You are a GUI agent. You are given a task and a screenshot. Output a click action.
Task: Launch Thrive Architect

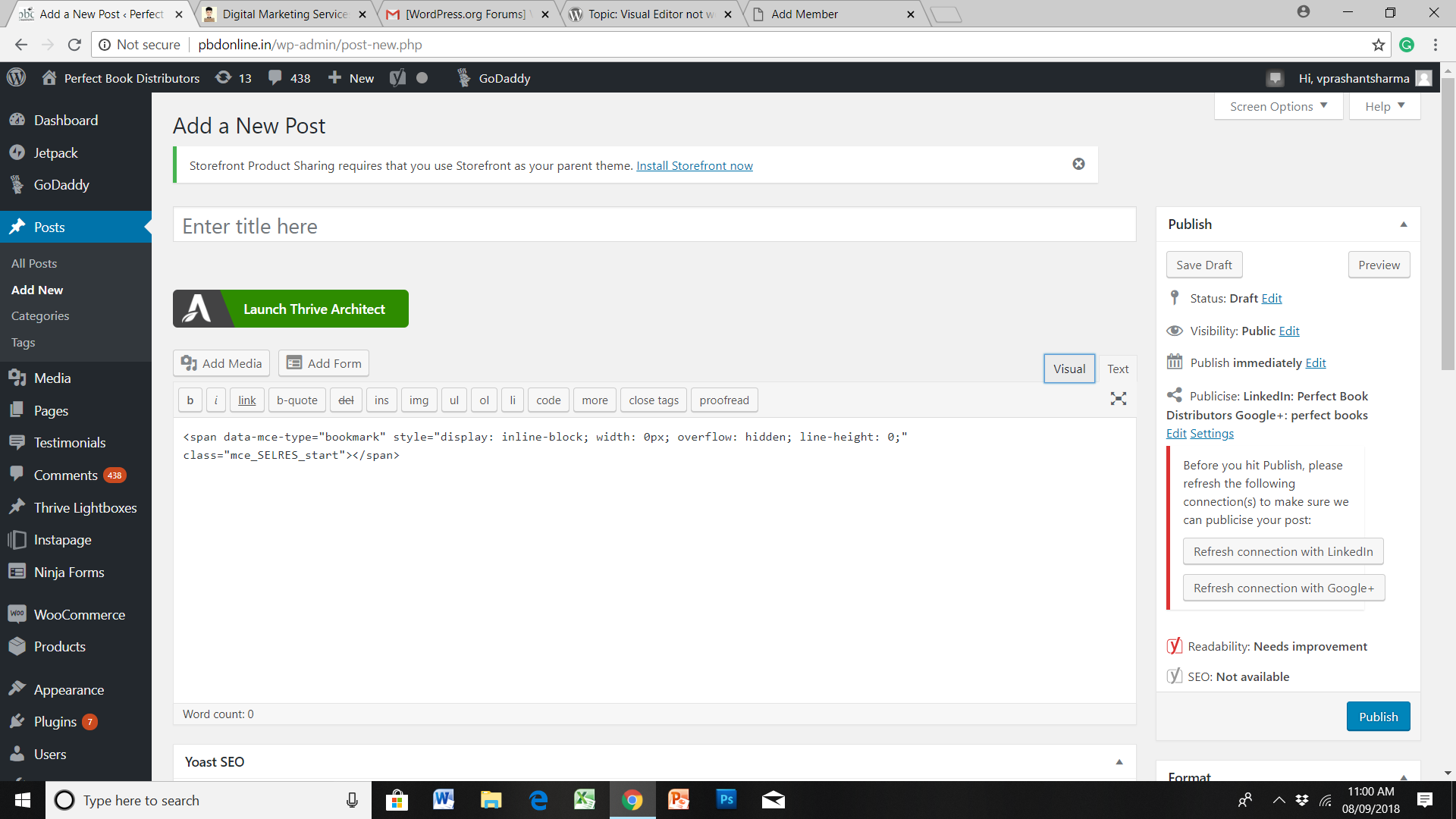point(290,309)
